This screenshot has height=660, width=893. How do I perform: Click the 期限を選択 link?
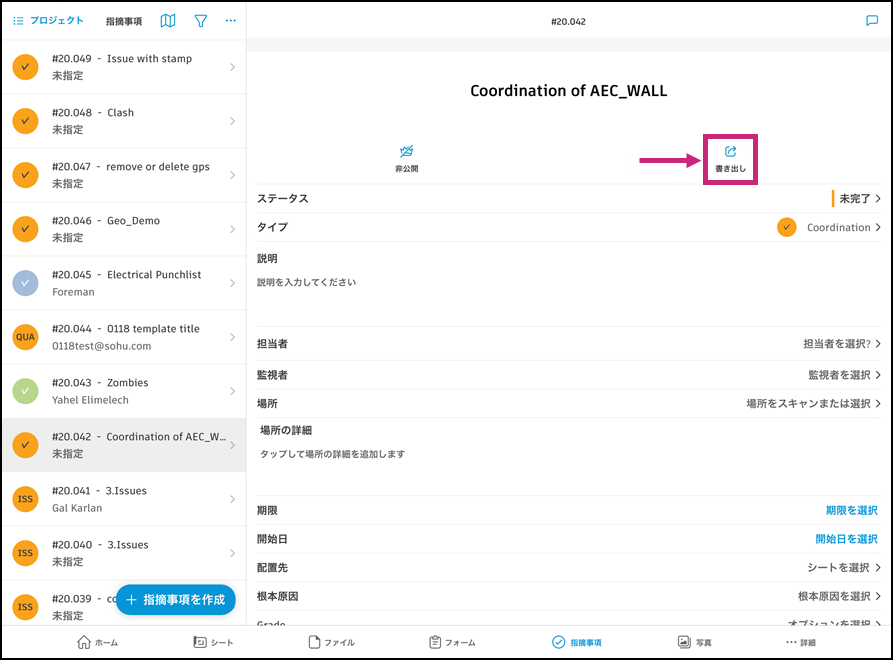tap(851, 511)
